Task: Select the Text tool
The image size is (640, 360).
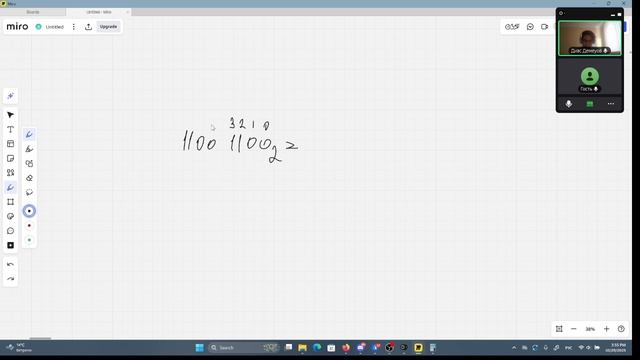Action: pyautogui.click(x=11, y=129)
